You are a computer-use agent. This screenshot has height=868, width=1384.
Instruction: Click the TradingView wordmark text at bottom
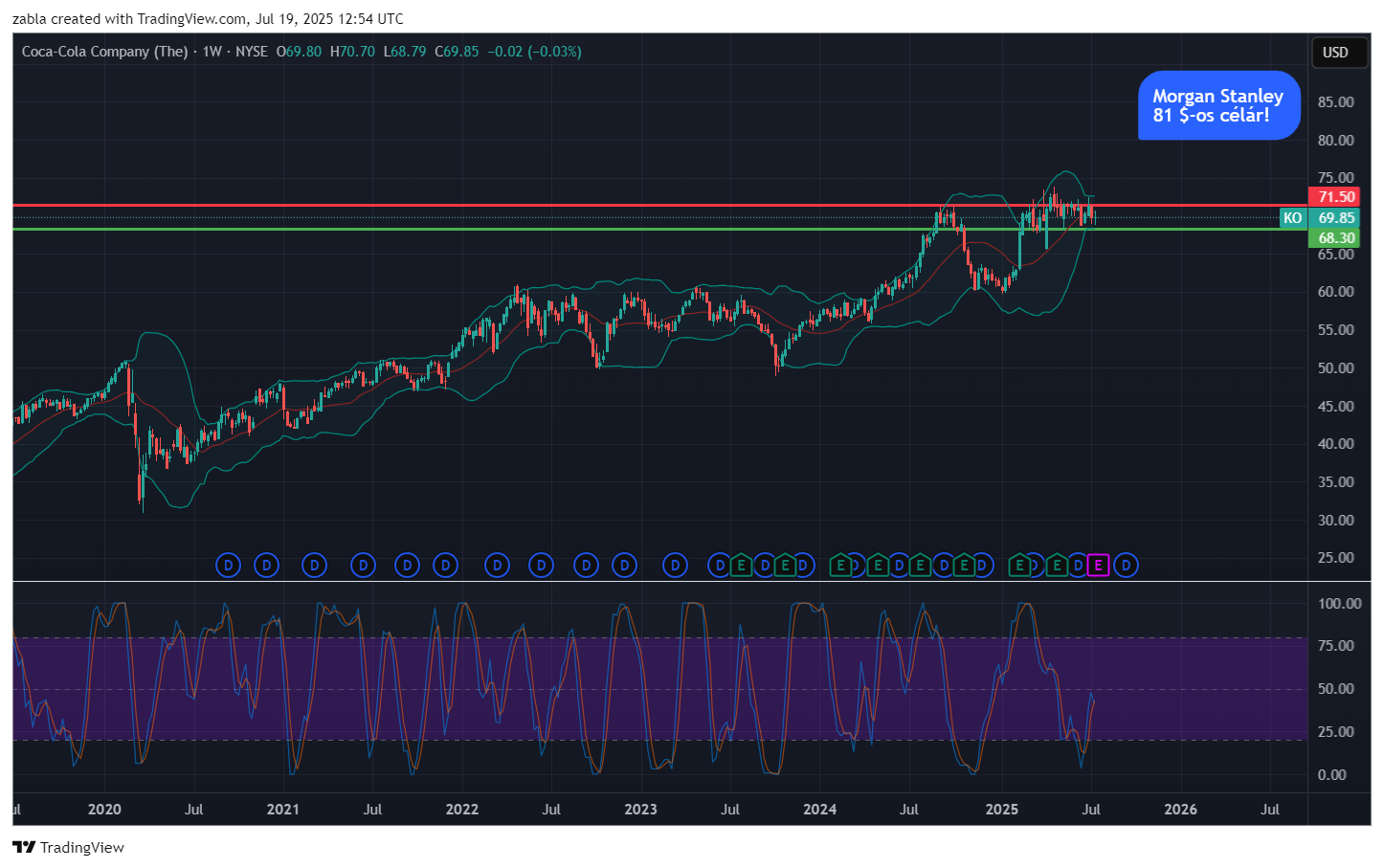(82, 847)
